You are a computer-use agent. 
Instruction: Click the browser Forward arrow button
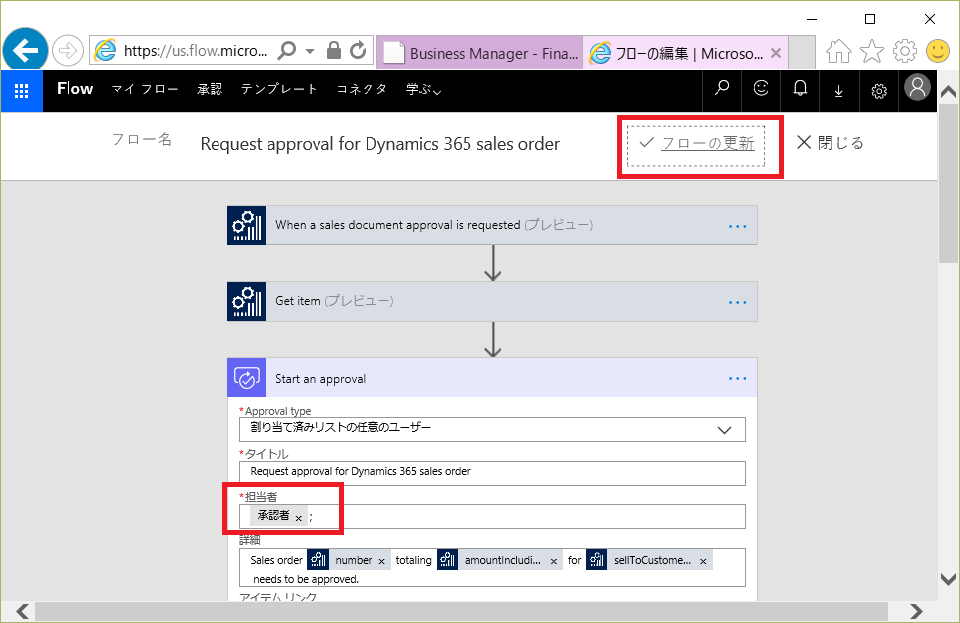[67, 51]
